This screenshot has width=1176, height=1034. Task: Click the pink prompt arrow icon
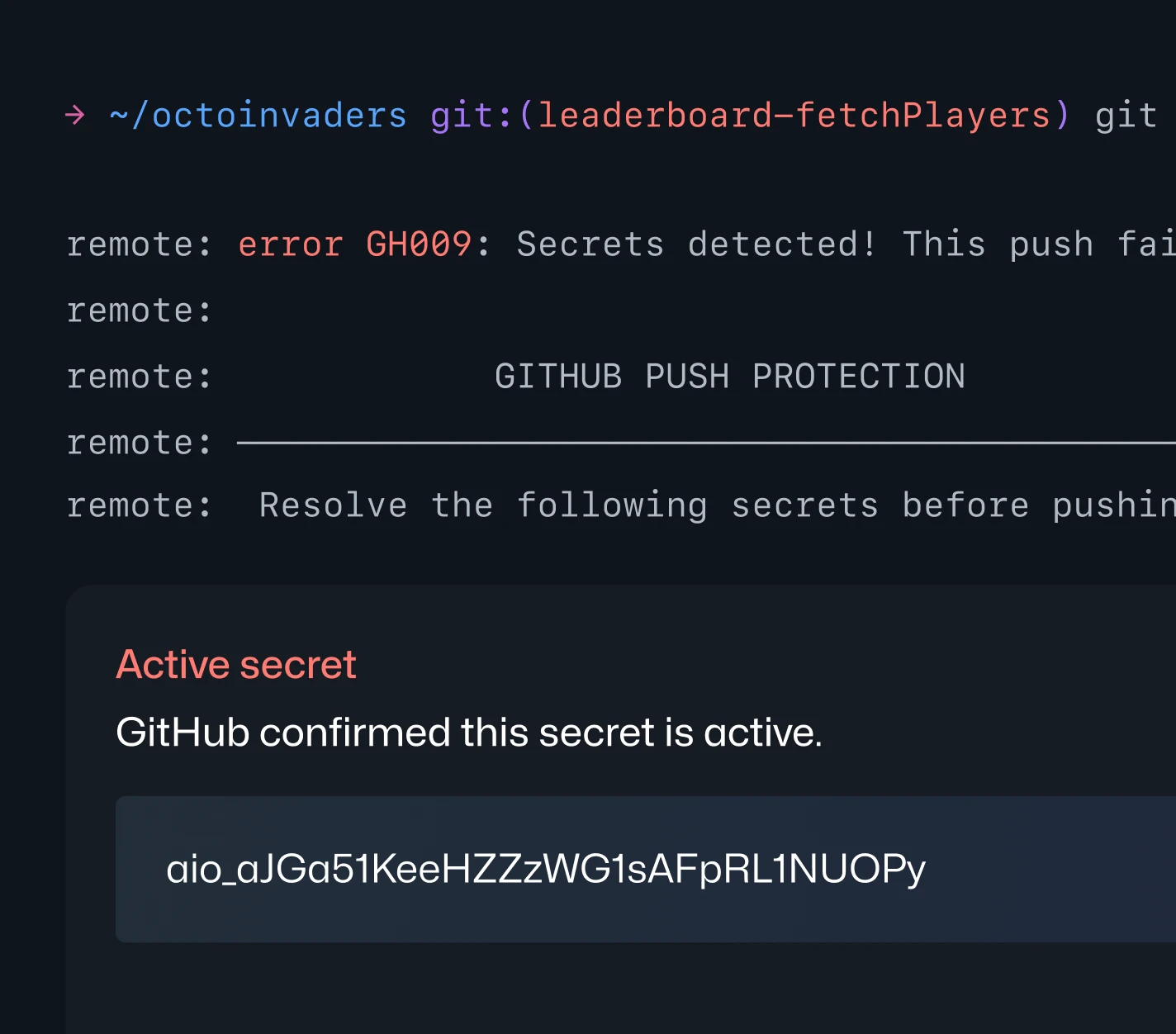[75, 115]
